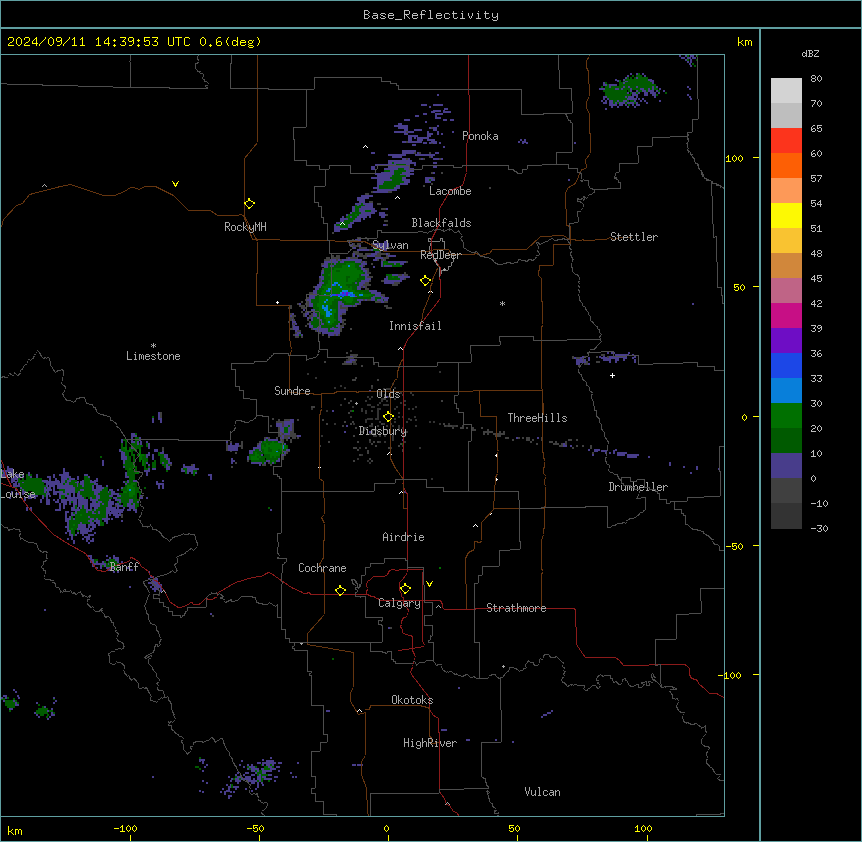The image size is (862, 842).
Task: Click the white asterisk east of Innisfail
Action: pyautogui.click(x=502, y=303)
